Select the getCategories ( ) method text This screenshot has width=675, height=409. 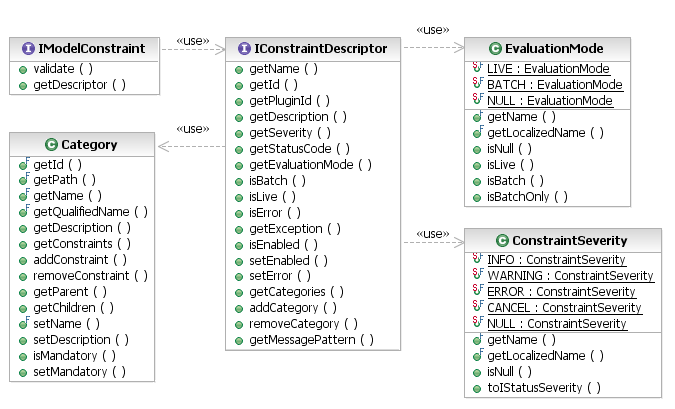pos(296,291)
